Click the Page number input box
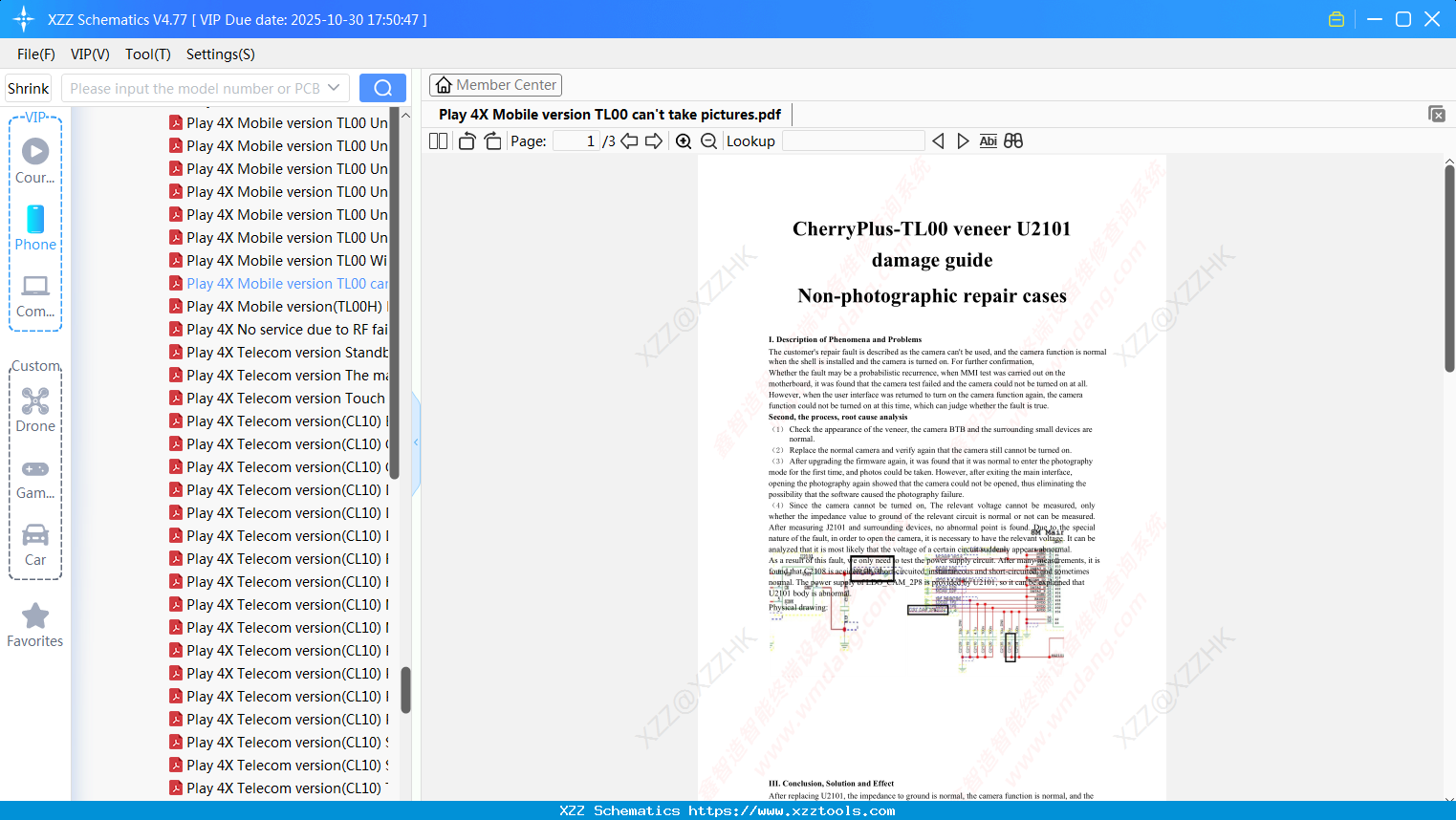 pyautogui.click(x=576, y=141)
